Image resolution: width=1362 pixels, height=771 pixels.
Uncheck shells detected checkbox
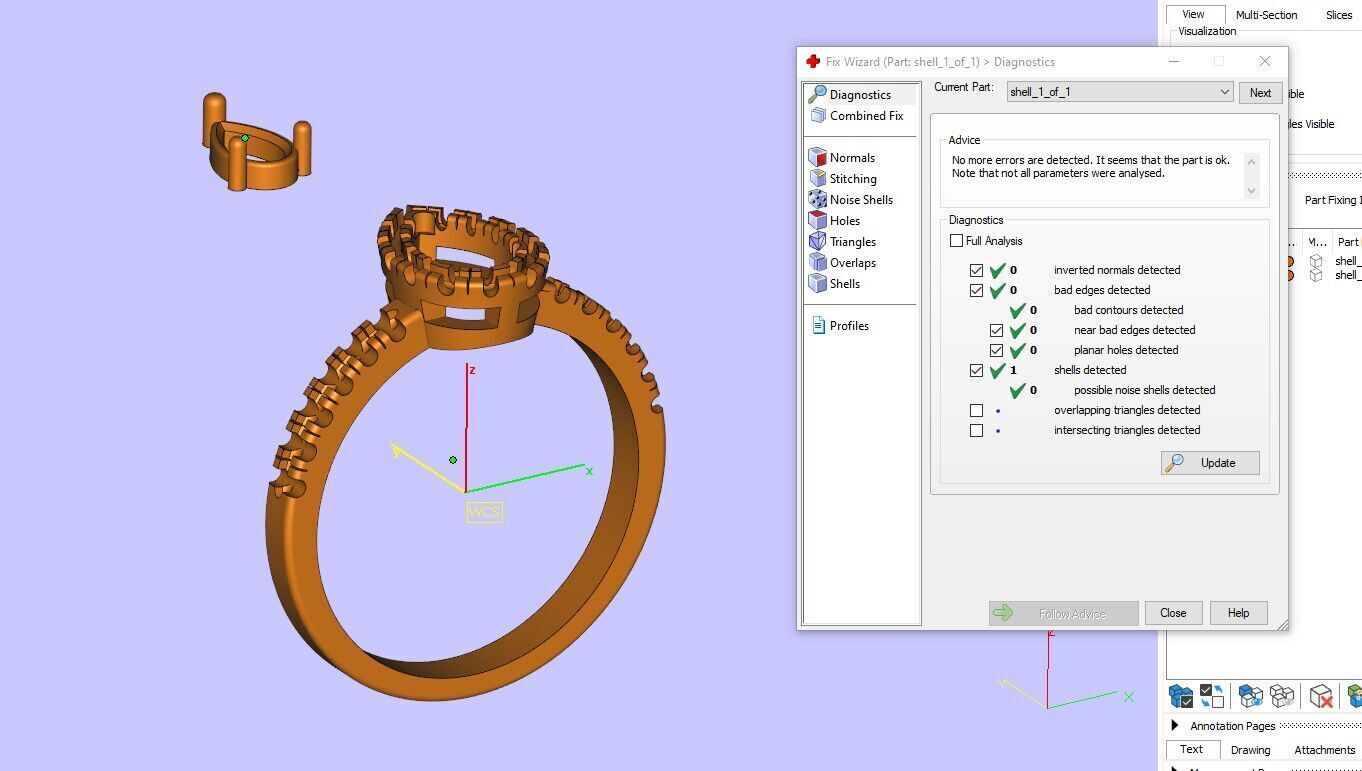click(976, 370)
